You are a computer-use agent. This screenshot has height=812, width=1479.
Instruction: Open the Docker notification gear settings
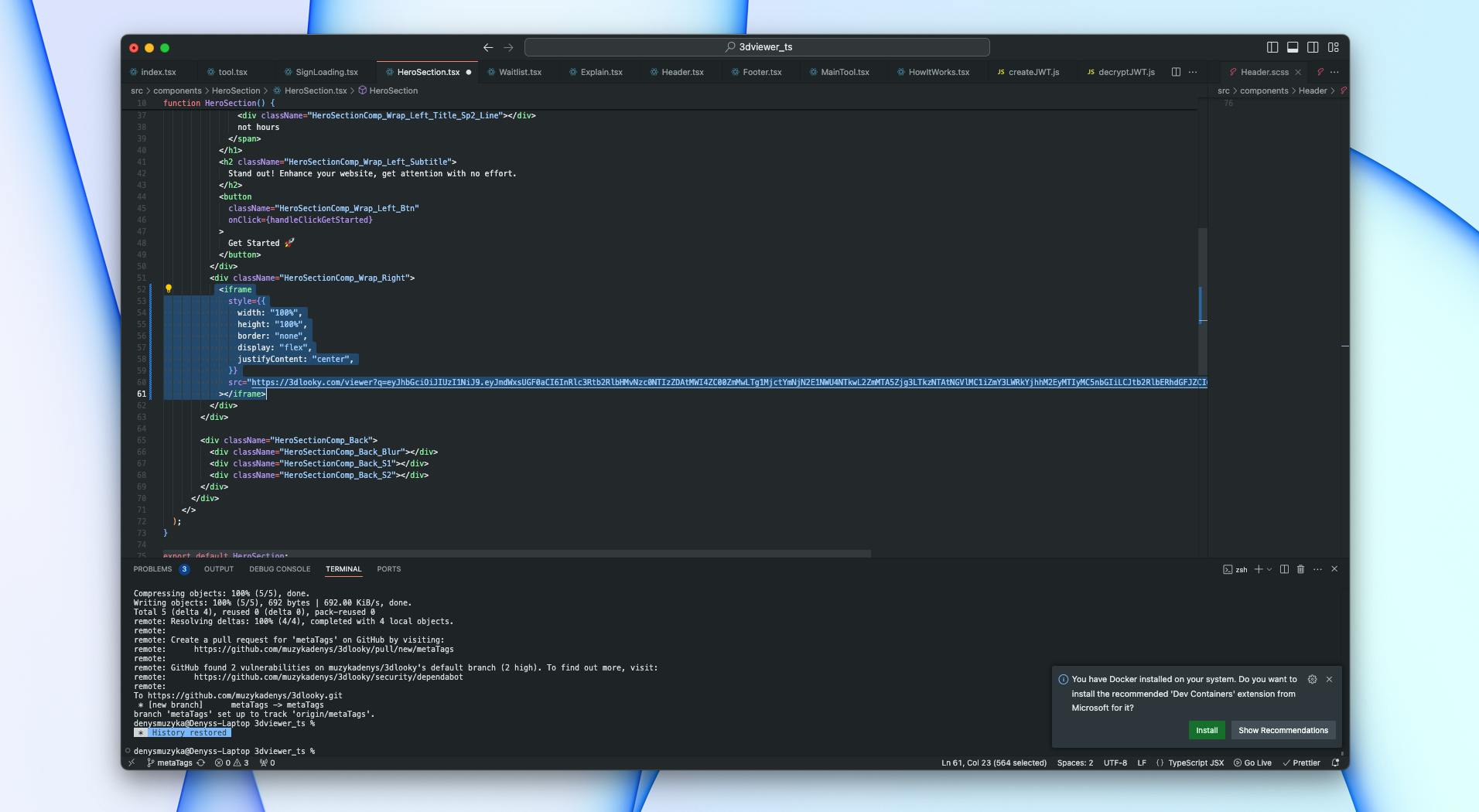(1312, 679)
